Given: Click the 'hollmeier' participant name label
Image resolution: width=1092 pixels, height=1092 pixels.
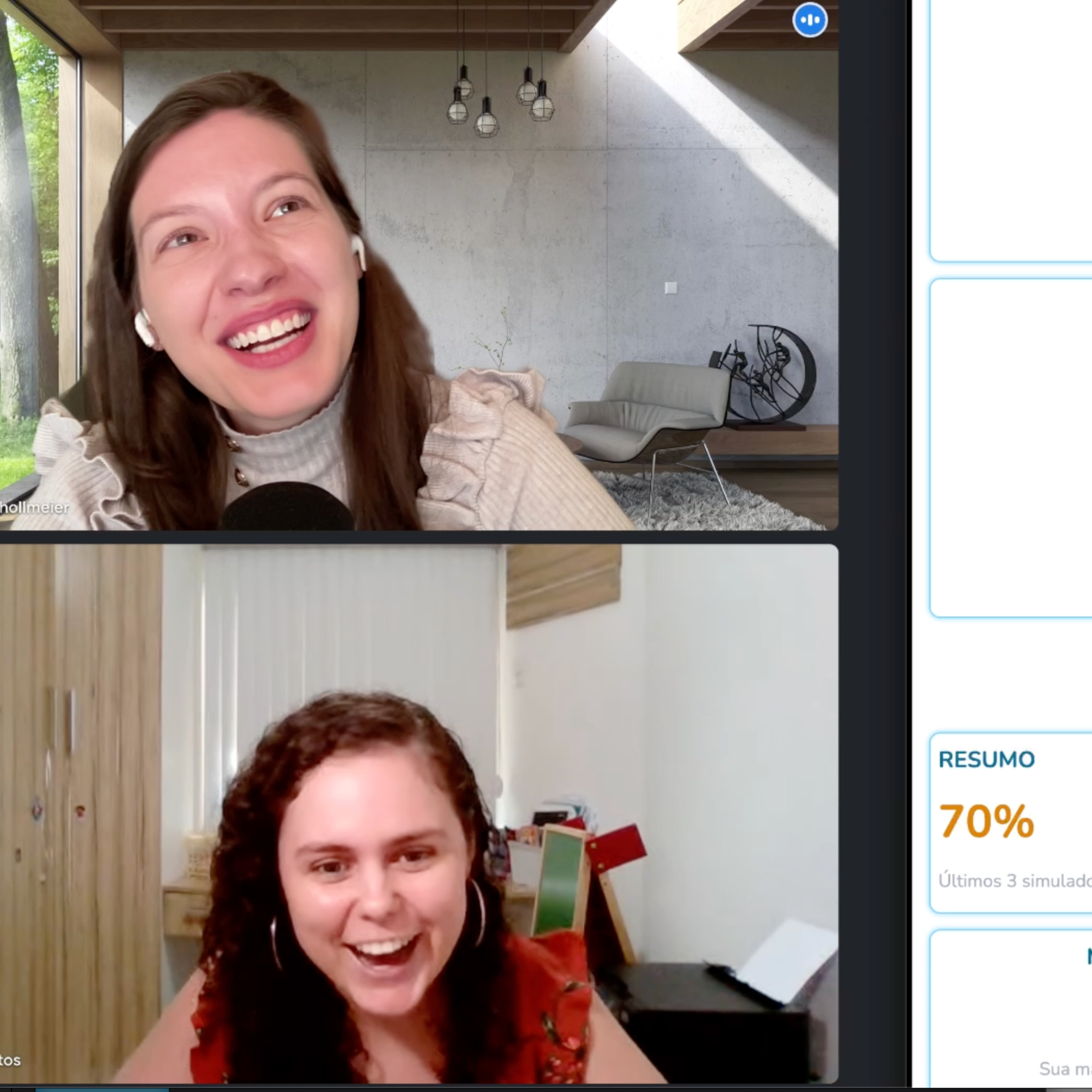Looking at the screenshot, I should click(34, 507).
